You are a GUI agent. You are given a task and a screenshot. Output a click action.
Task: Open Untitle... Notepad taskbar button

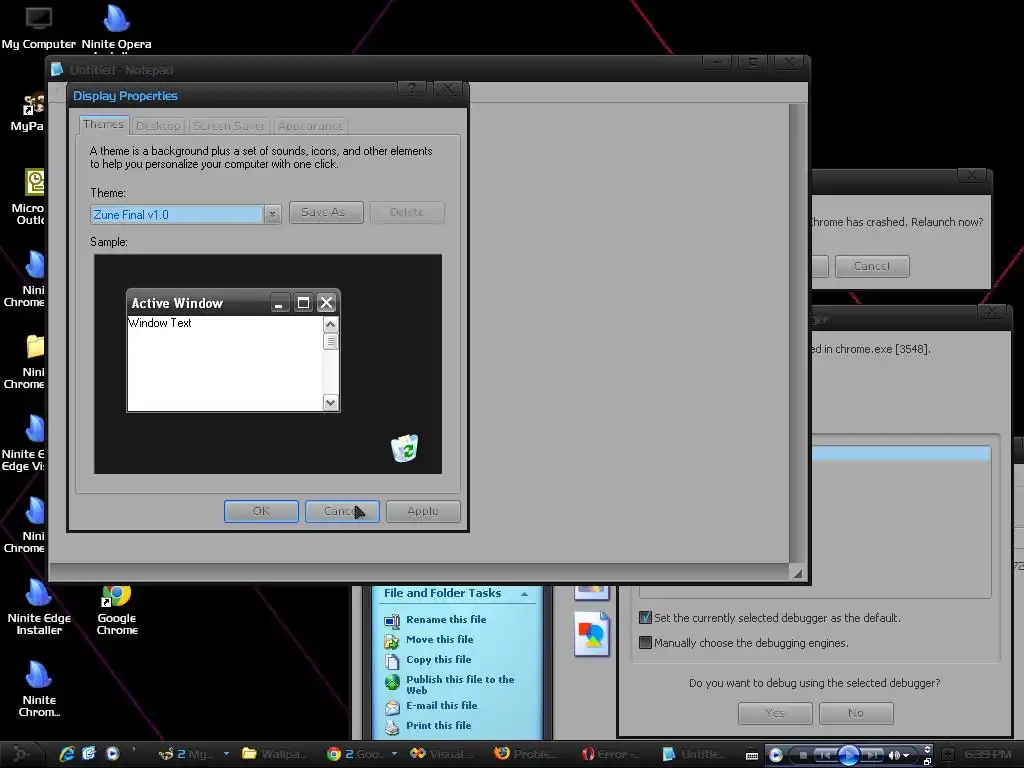tap(696, 754)
